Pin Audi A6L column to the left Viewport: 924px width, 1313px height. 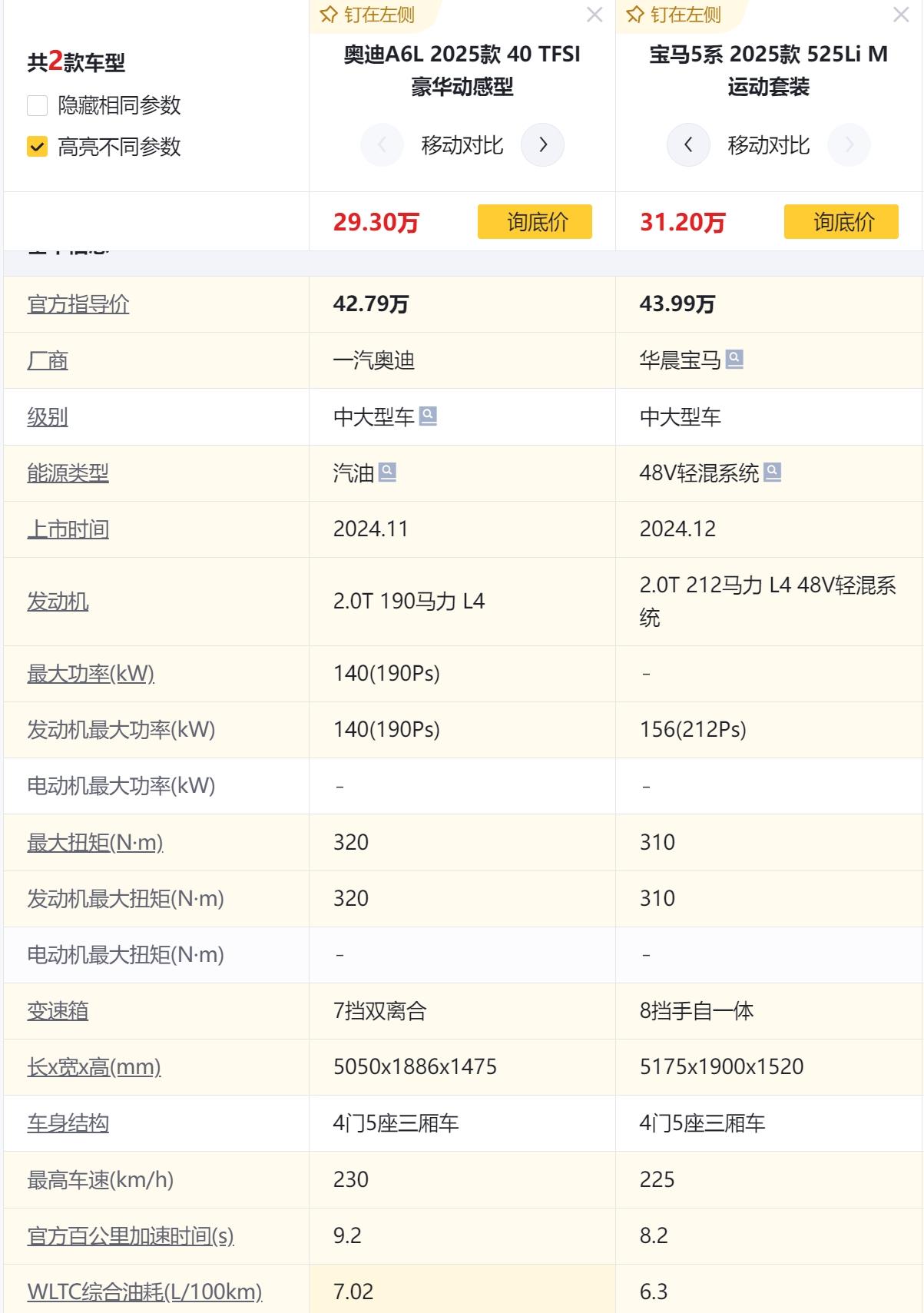point(367,15)
